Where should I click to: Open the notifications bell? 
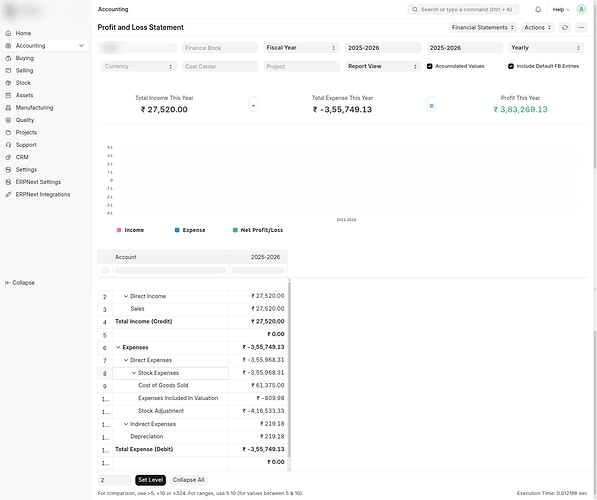tap(538, 9)
